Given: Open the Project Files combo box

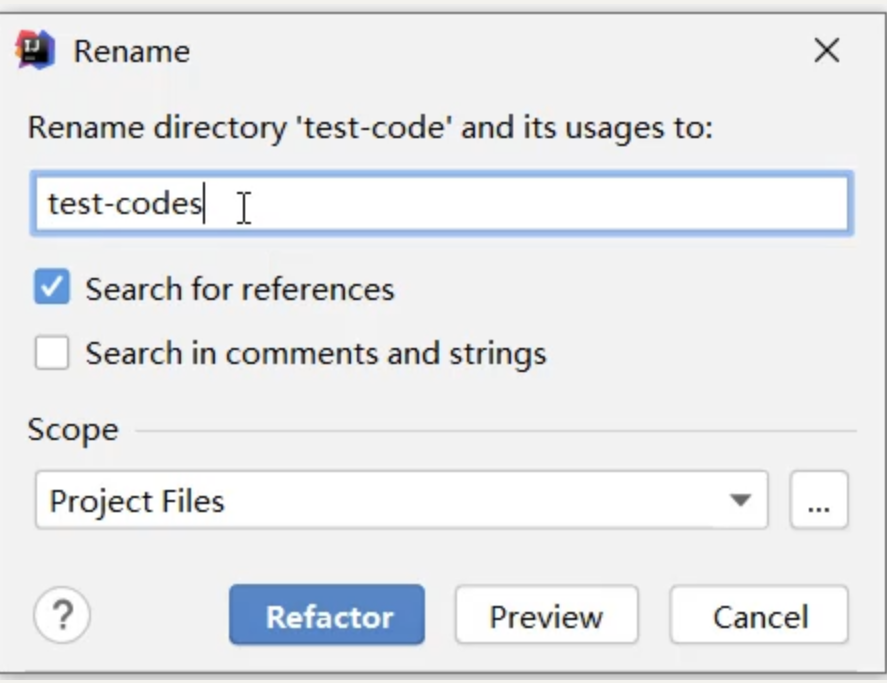Looking at the screenshot, I should click(x=402, y=500).
